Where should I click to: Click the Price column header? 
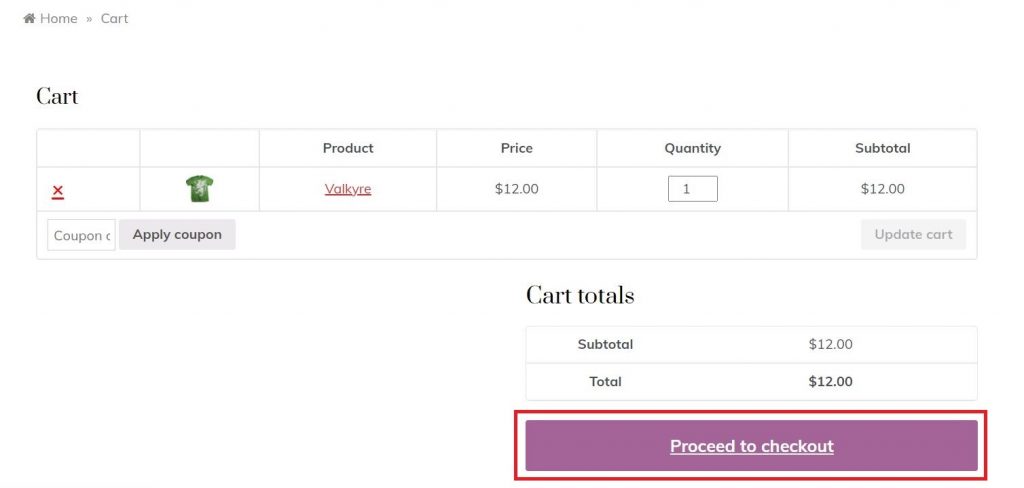[x=517, y=148]
